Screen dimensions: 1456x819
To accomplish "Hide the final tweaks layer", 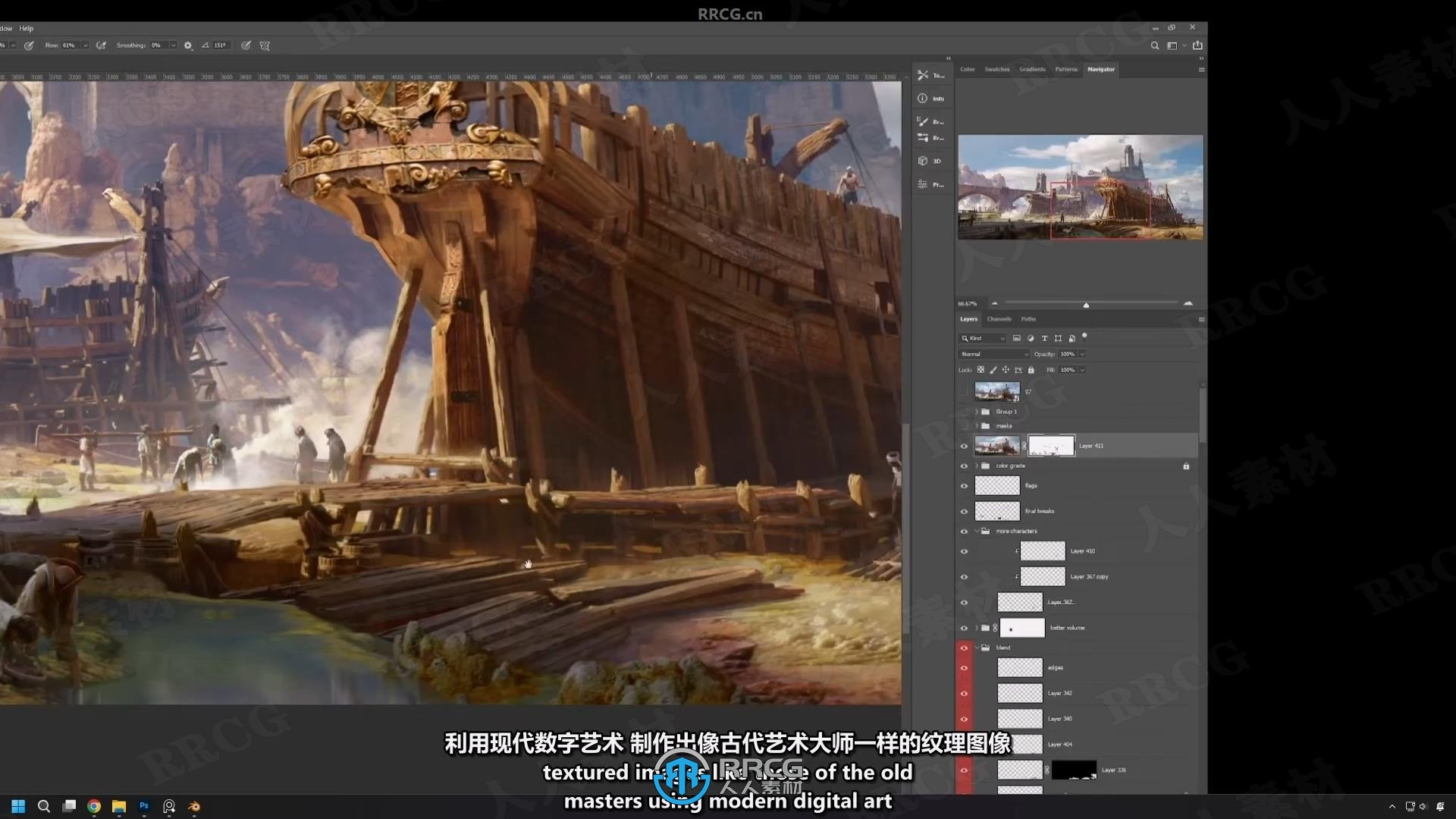I will [964, 511].
